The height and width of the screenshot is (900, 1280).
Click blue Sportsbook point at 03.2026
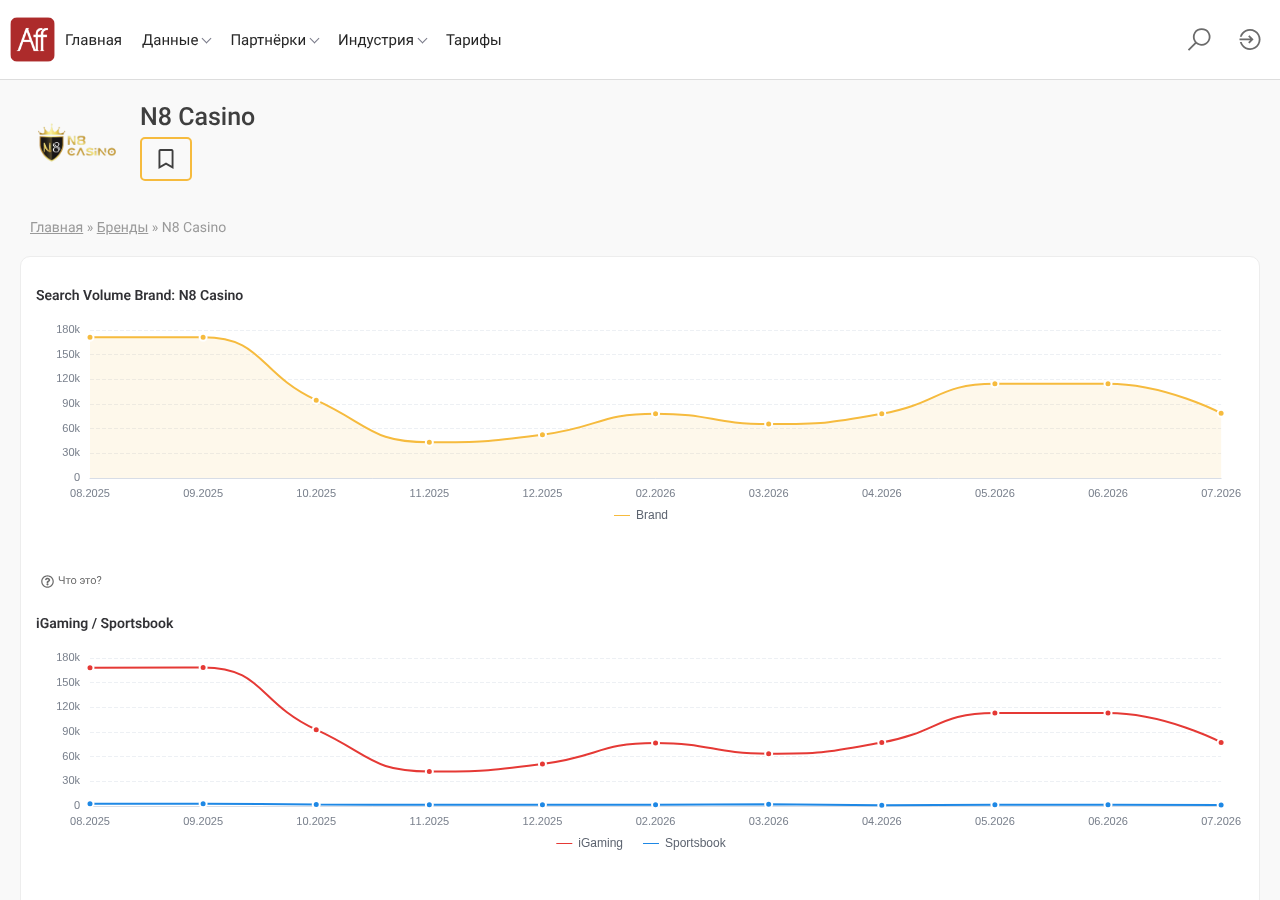tap(768, 804)
